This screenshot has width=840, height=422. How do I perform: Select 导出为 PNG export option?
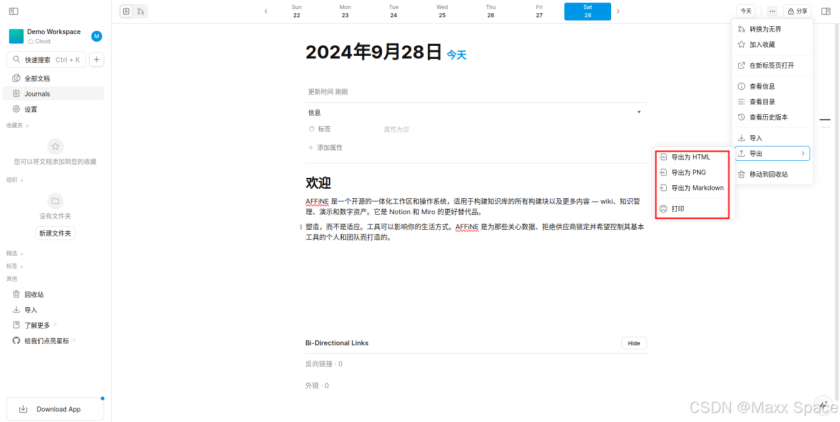tap(692, 172)
